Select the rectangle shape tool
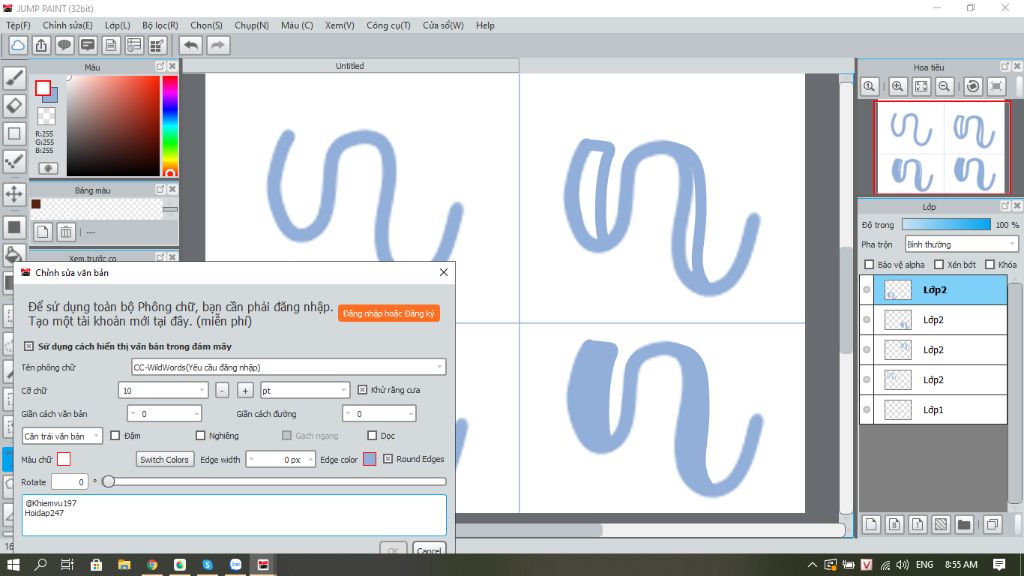This screenshot has width=1024, height=576. pyautogui.click(x=14, y=133)
